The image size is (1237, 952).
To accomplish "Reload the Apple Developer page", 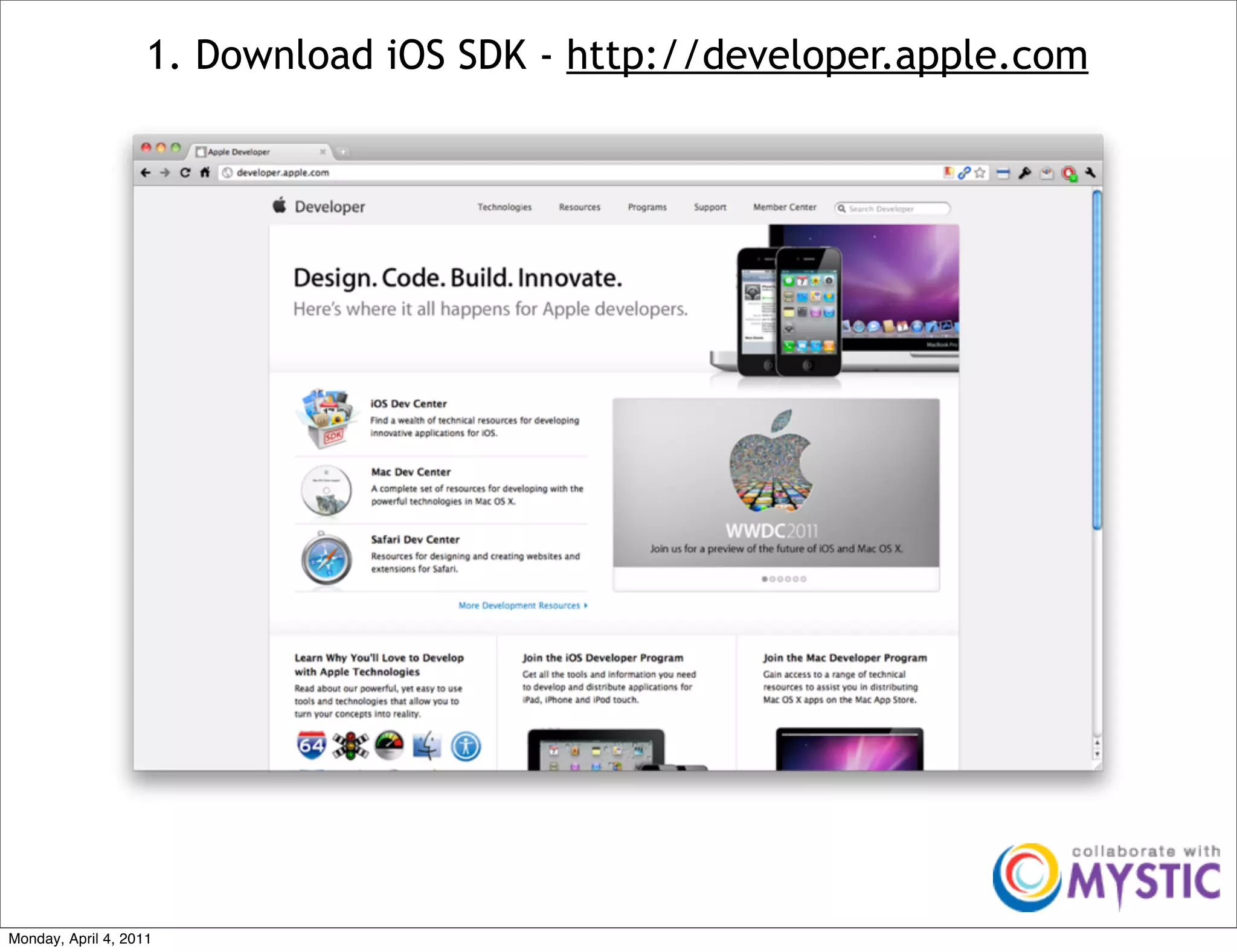I will click(x=185, y=173).
